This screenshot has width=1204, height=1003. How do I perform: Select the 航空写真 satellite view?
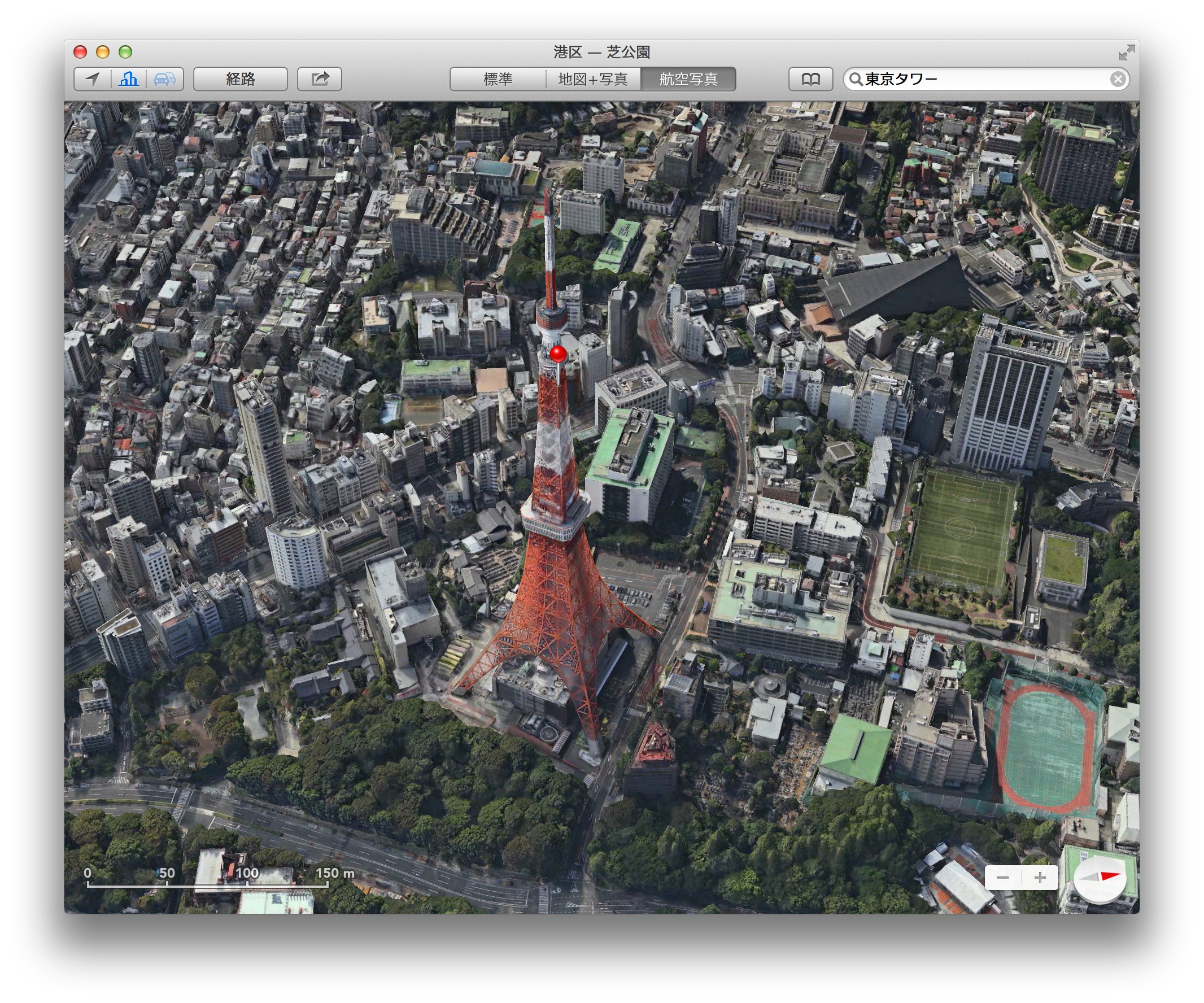click(x=687, y=79)
